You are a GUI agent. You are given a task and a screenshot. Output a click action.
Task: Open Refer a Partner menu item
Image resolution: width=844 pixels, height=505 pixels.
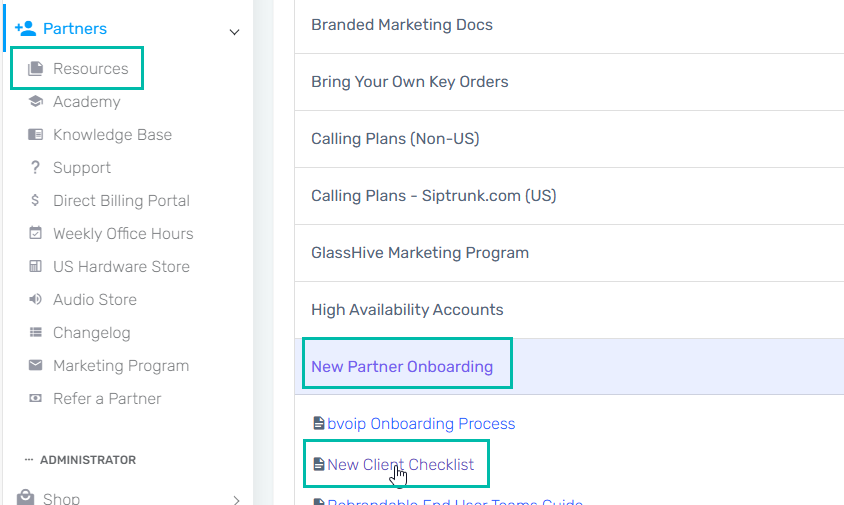[107, 398]
